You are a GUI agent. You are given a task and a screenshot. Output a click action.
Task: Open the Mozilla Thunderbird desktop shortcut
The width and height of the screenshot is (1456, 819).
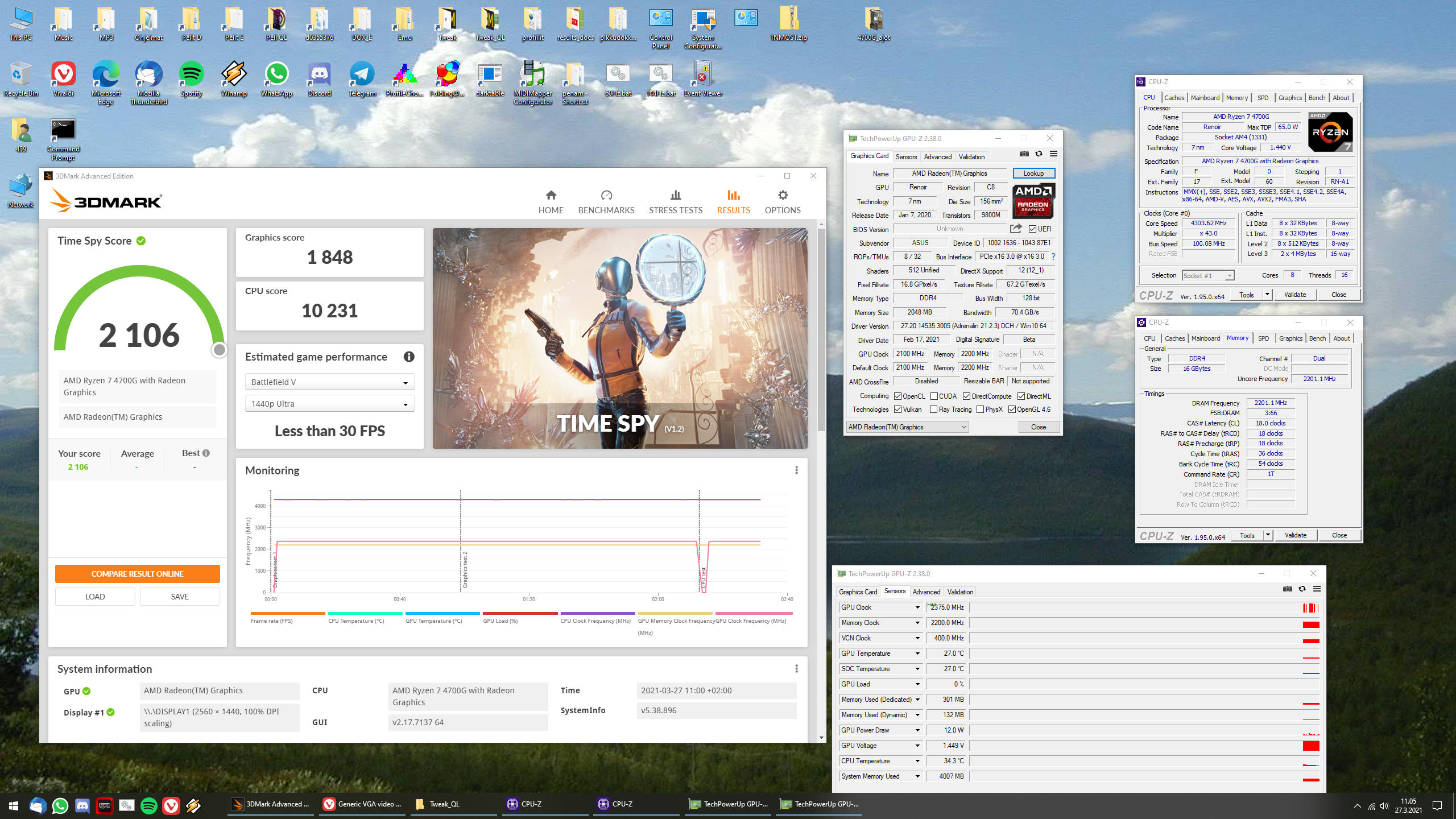tap(148, 83)
